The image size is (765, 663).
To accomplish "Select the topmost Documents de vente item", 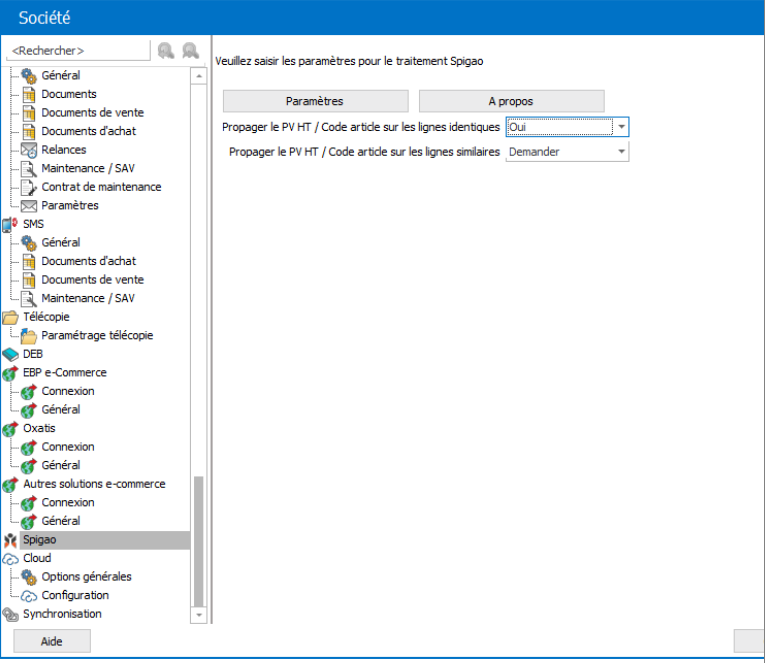I will pos(92,113).
